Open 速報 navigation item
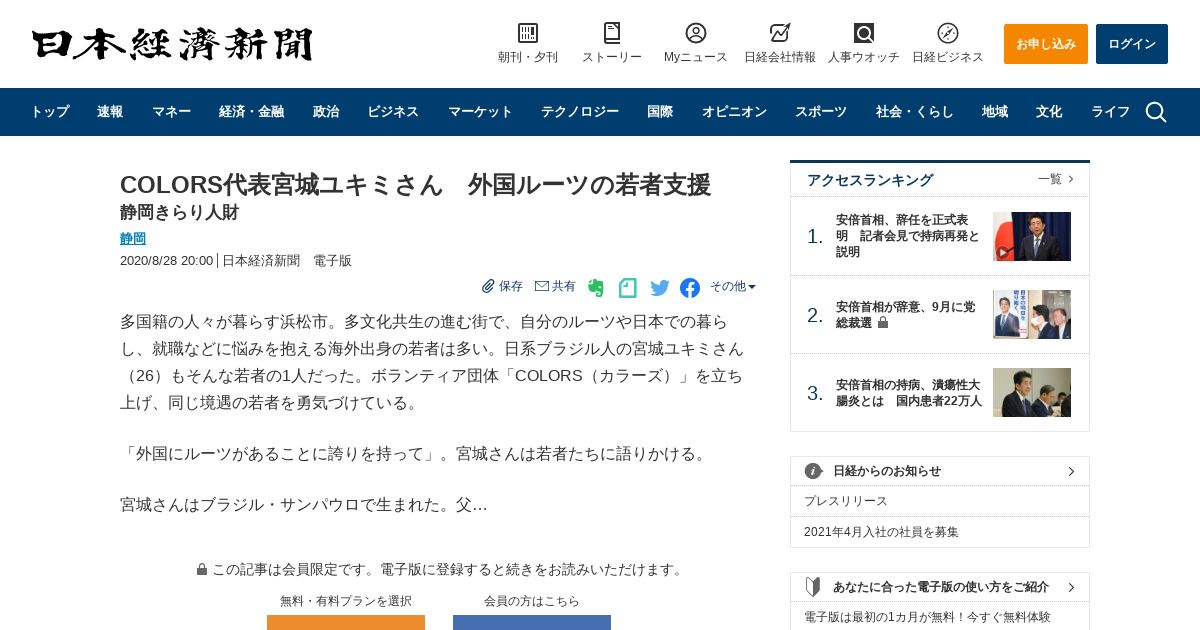Viewport: 1200px width, 630px height. pos(110,112)
